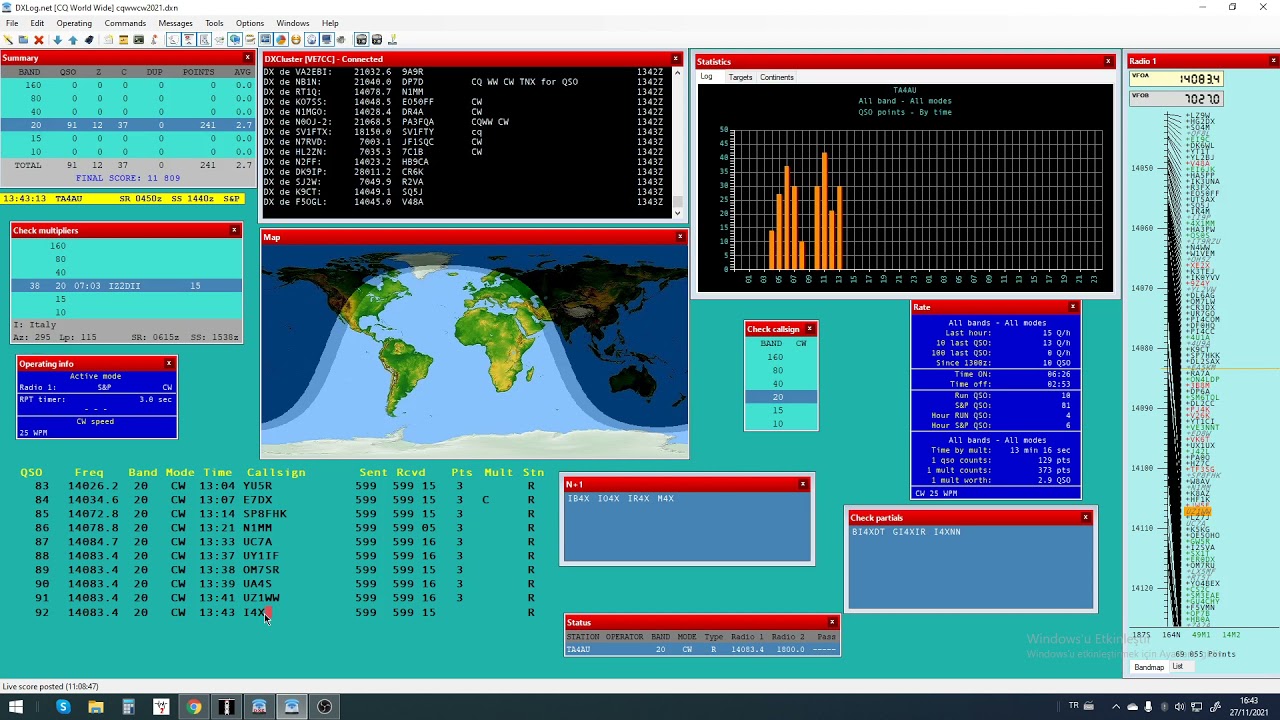
Task: Click the dark eraser toolbar icon
Action: pyautogui.click(x=89, y=40)
